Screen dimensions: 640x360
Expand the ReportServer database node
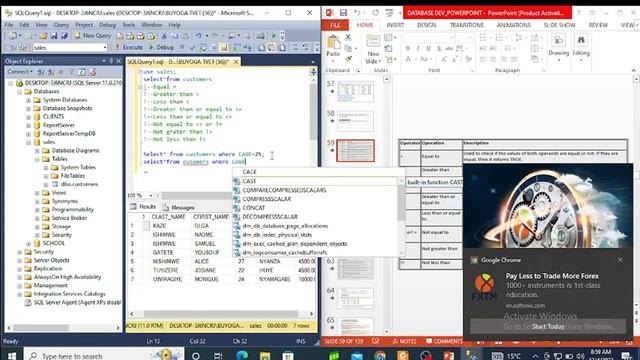[x=28, y=125]
